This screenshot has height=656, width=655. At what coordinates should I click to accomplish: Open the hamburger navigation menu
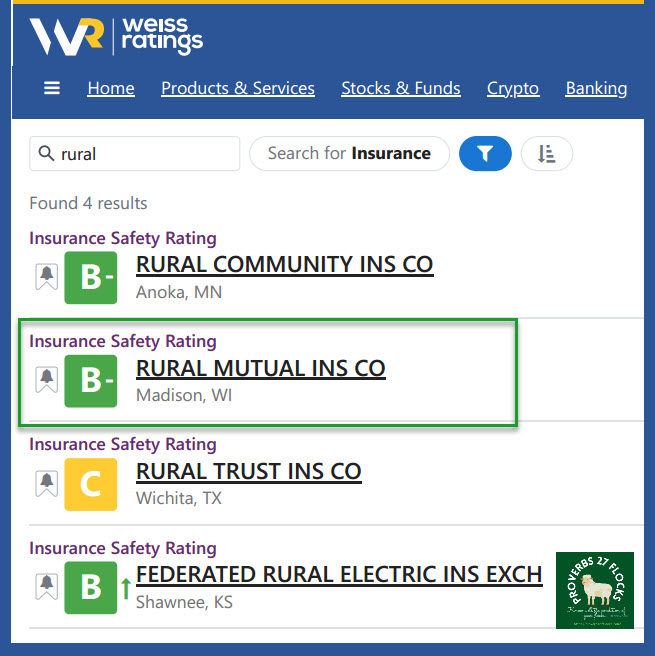point(52,88)
